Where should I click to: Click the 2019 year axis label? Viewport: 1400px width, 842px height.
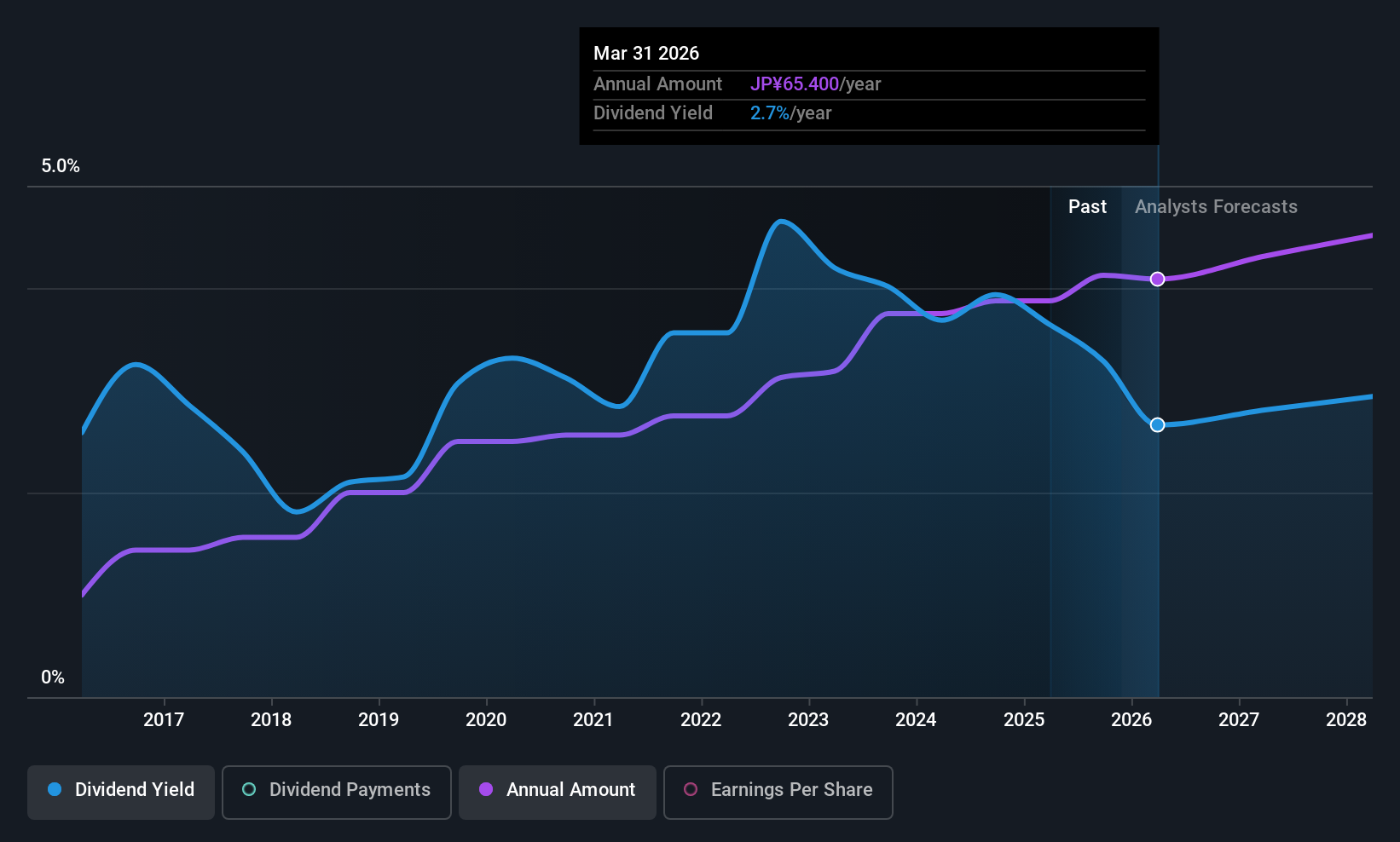coord(379,720)
